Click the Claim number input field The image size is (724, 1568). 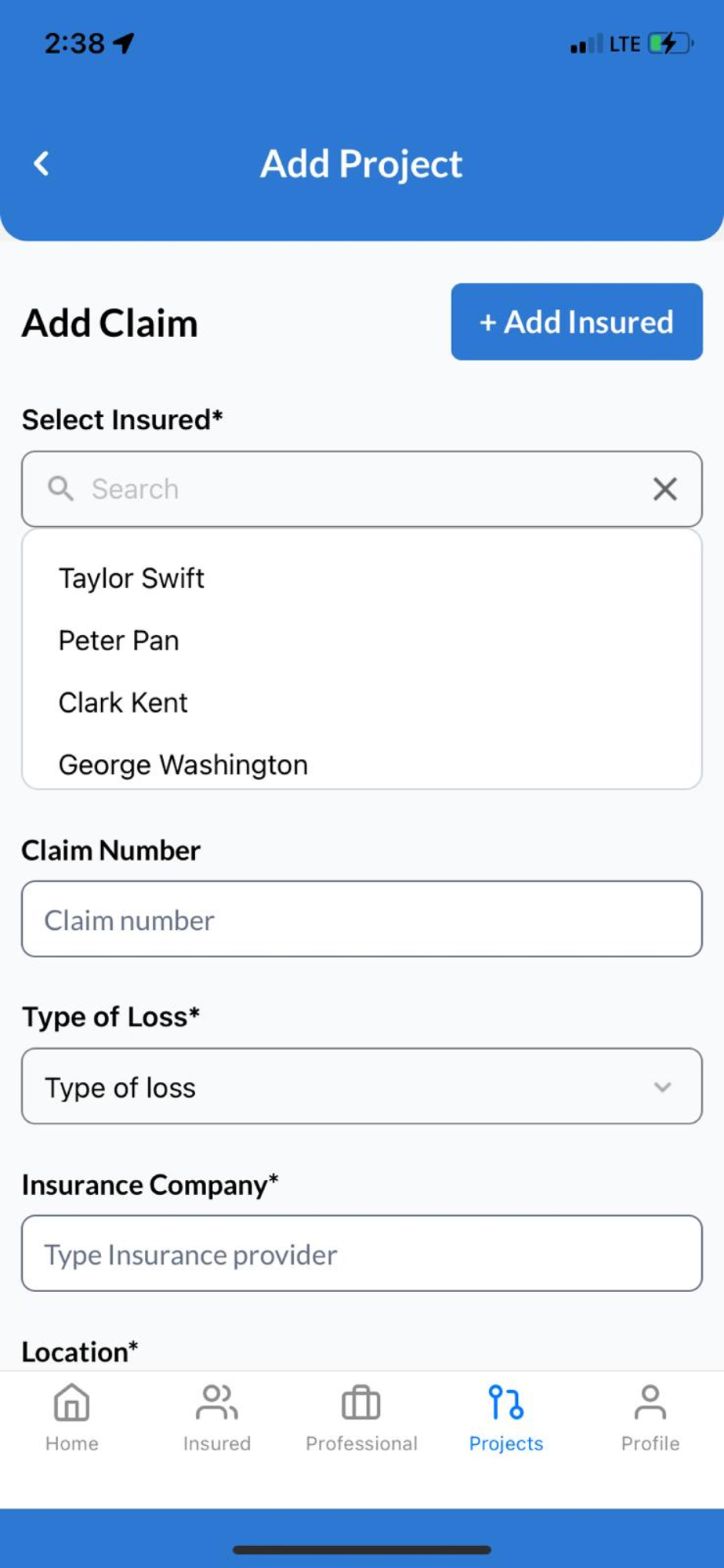(361, 919)
